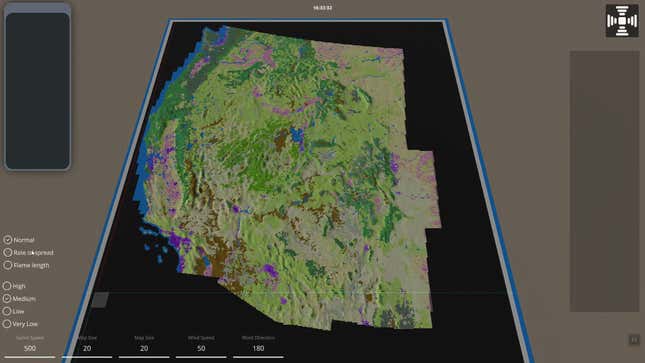
Task: Click the first size field showing 20
Action: (87, 348)
